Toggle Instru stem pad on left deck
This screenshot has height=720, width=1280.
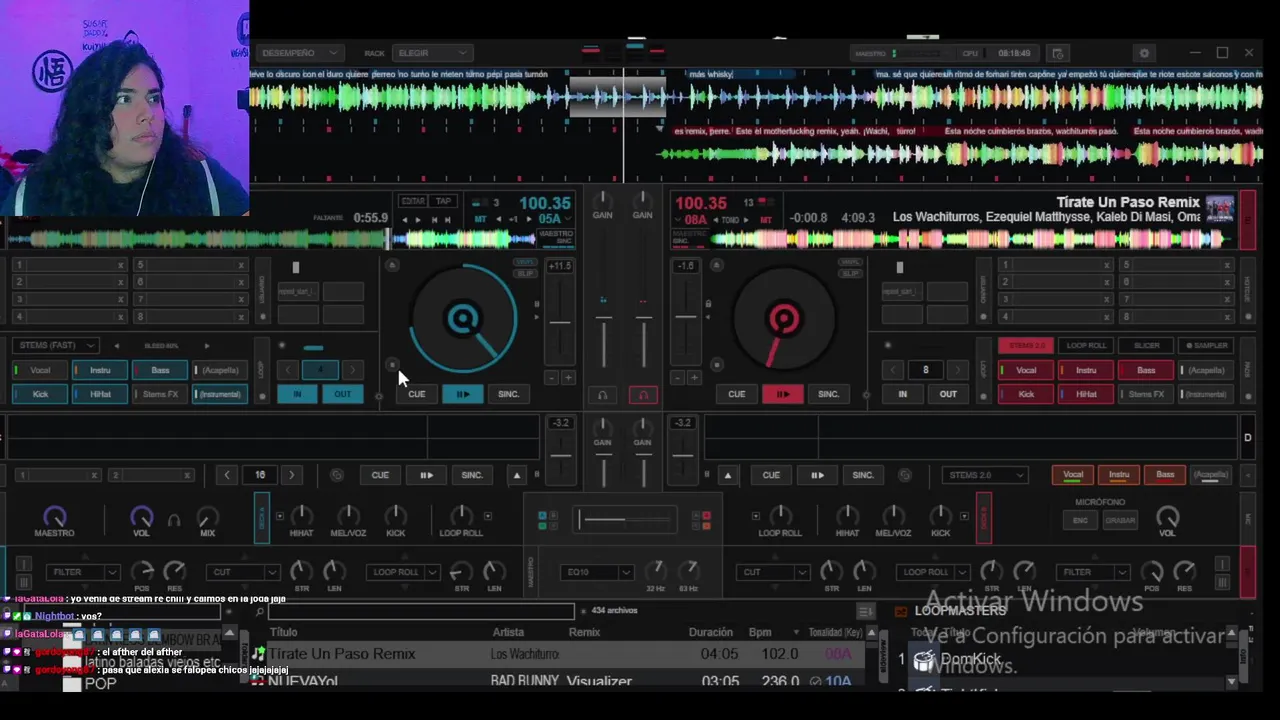(100, 370)
